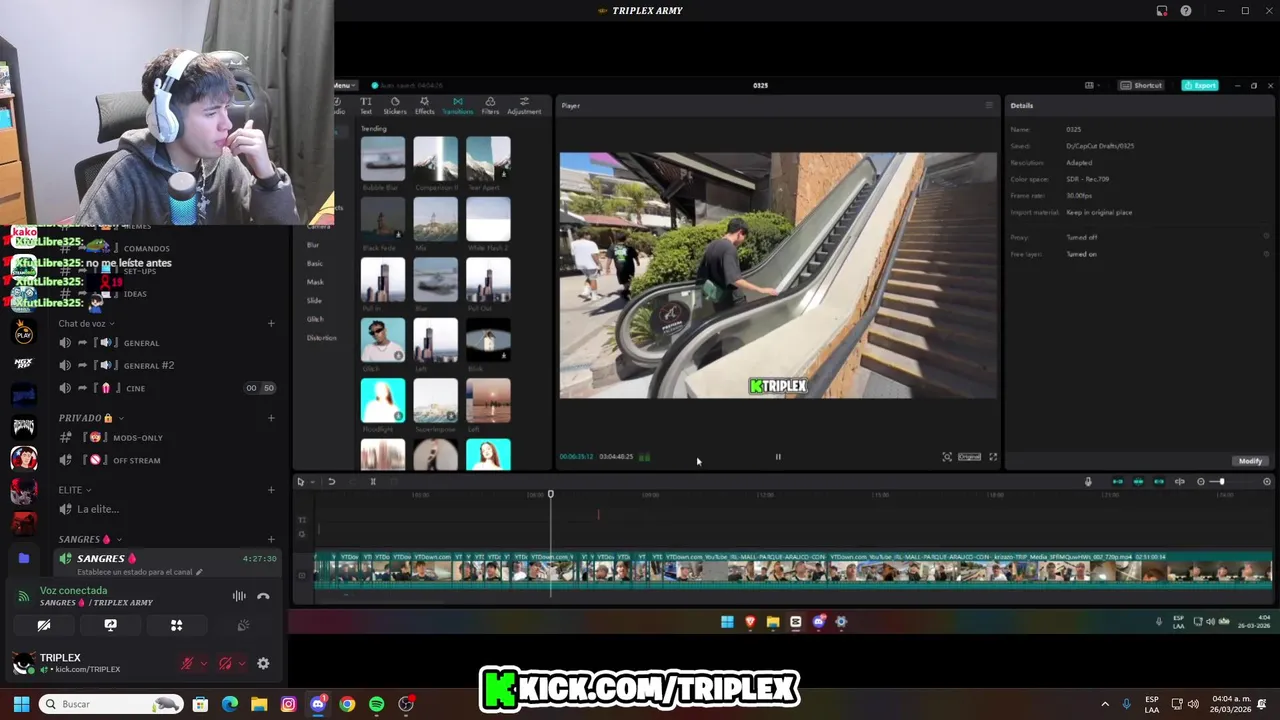Open the Adjustment tab in CapCut
The image size is (1280, 720).
coord(524,106)
